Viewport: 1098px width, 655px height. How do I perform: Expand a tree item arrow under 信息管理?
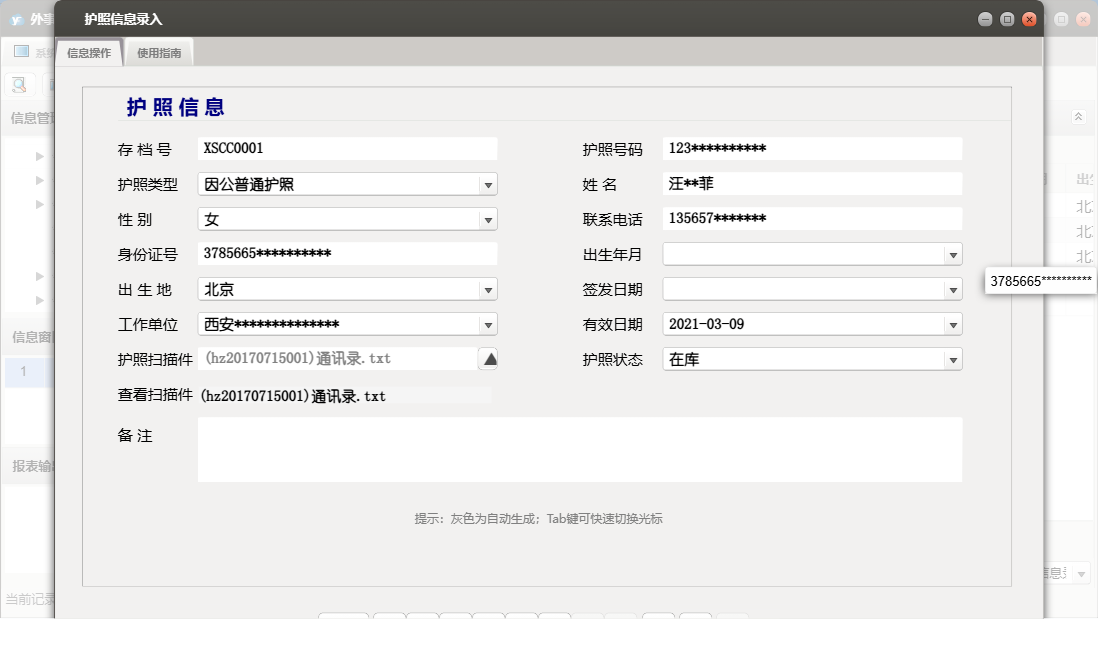click(x=38, y=156)
